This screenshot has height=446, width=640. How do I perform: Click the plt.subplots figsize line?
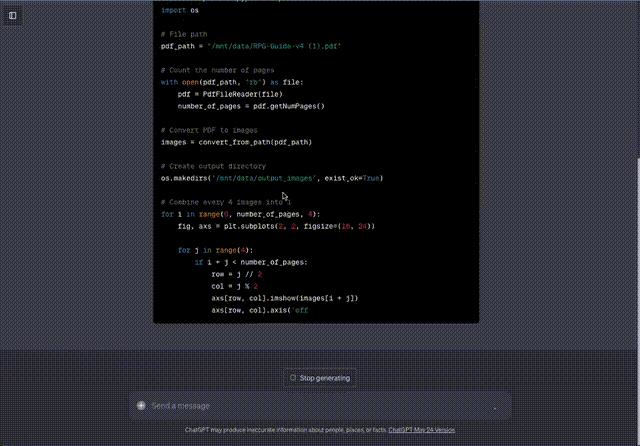coord(276,226)
